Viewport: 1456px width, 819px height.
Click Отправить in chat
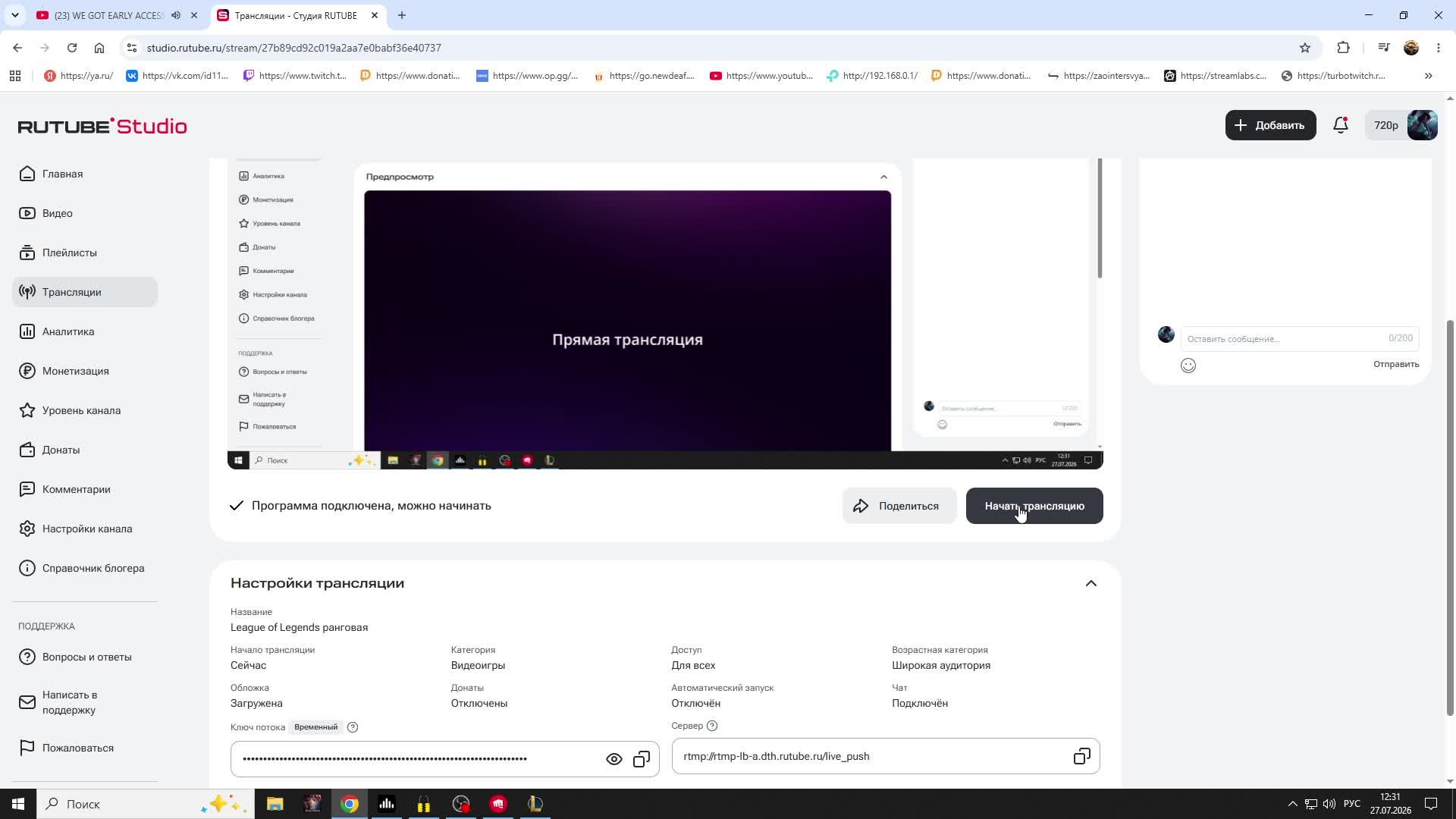pyautogui.click(x=1396, y=364)
